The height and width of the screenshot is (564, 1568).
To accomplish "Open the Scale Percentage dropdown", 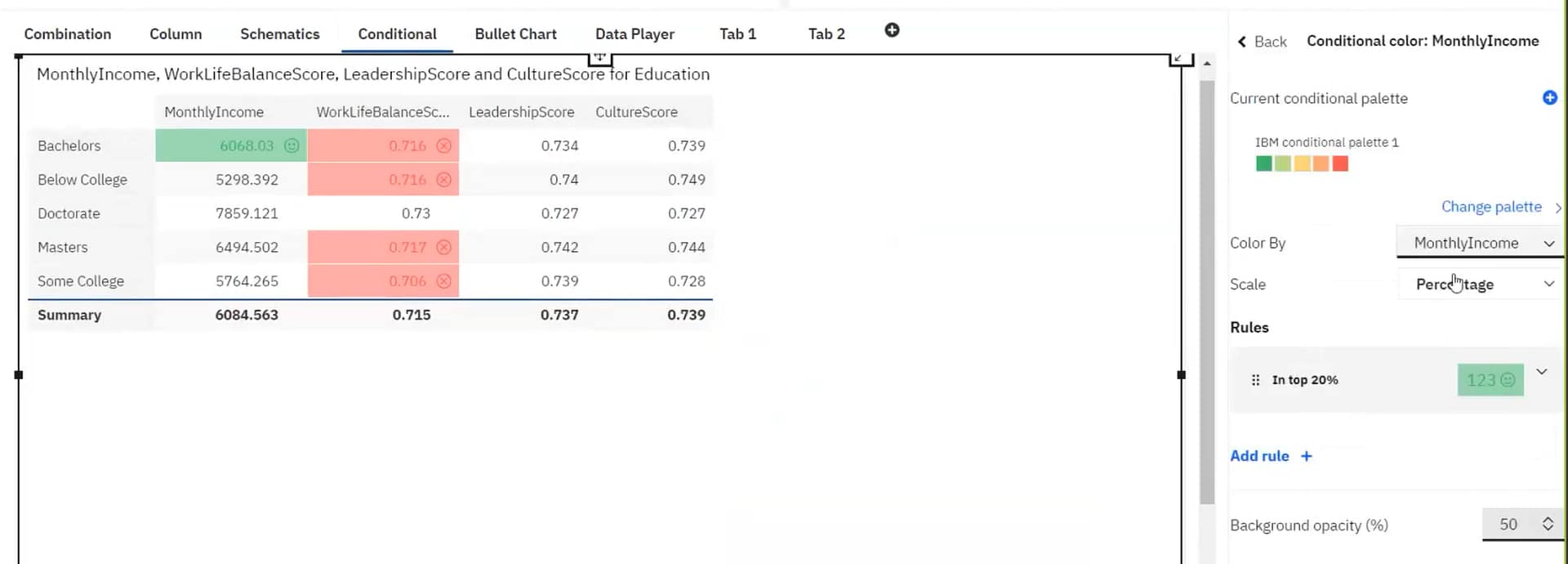I will click(1481, 284).
